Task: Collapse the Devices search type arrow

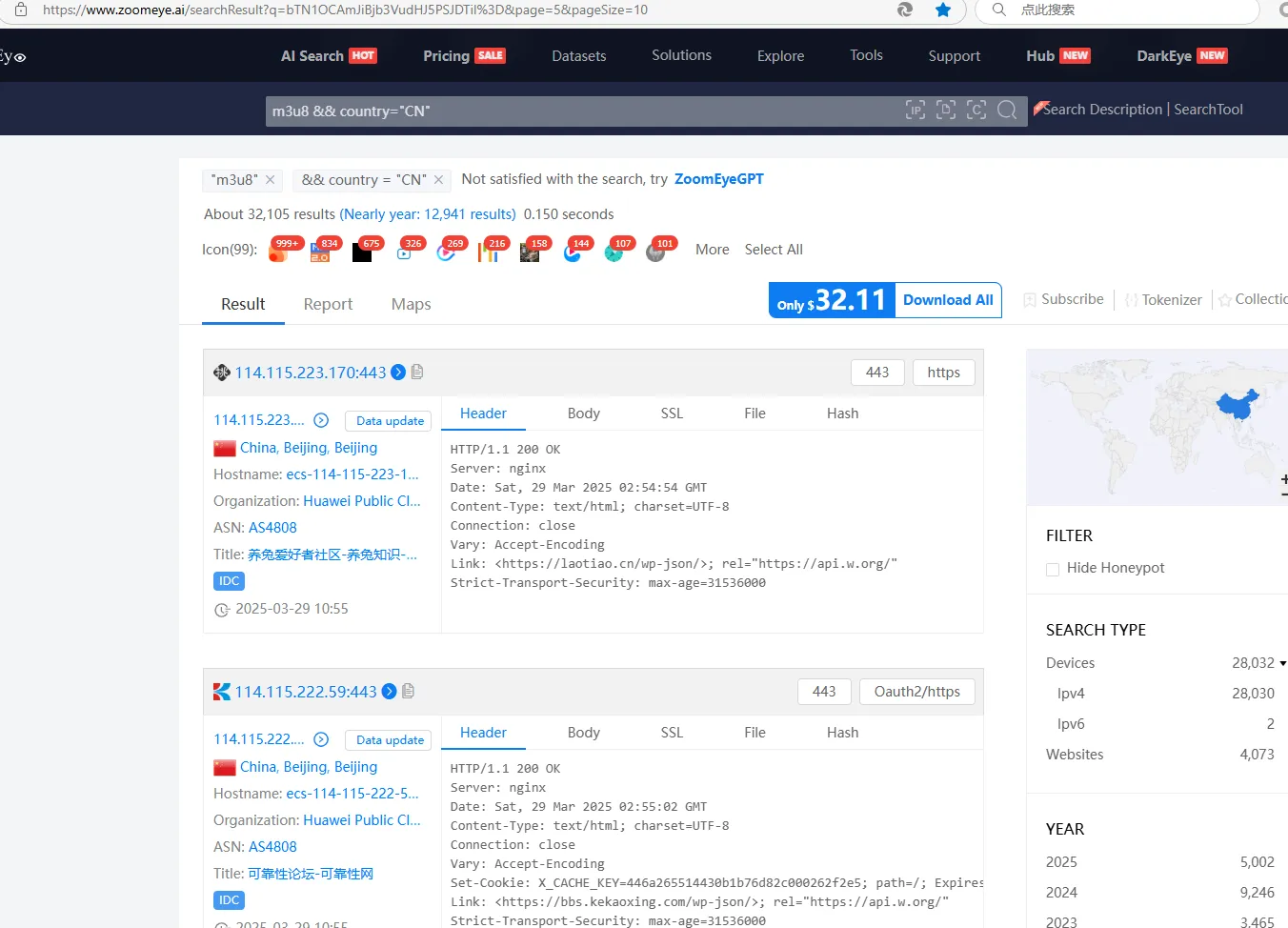Action: pyautogui.click(x=1282, y=663)
